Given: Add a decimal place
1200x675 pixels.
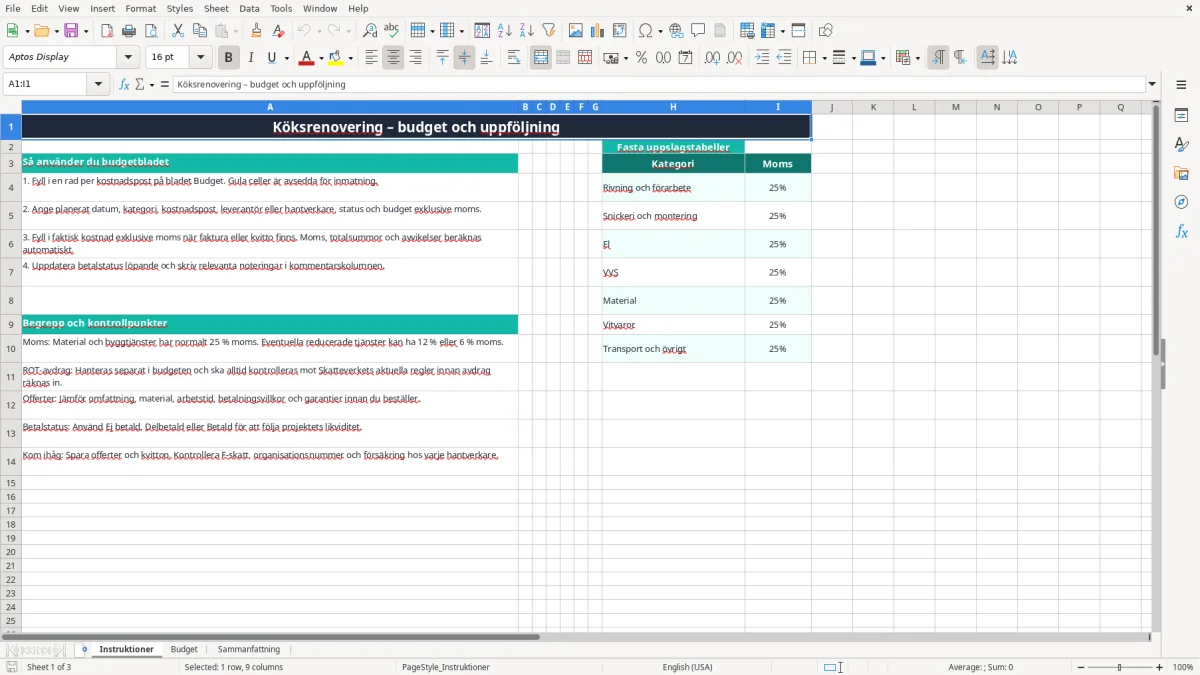Looking at the screenshot, I should pyautogui.click(x=712, y=58).
